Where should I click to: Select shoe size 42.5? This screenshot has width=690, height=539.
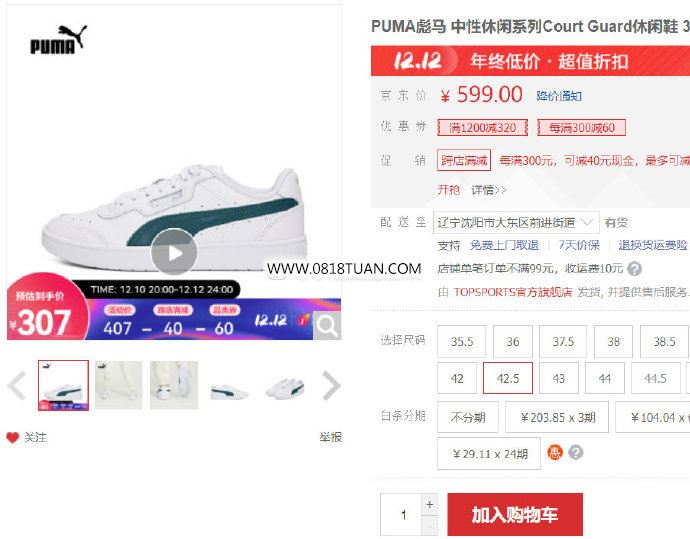pyautogui.click(x=508, y=378)
